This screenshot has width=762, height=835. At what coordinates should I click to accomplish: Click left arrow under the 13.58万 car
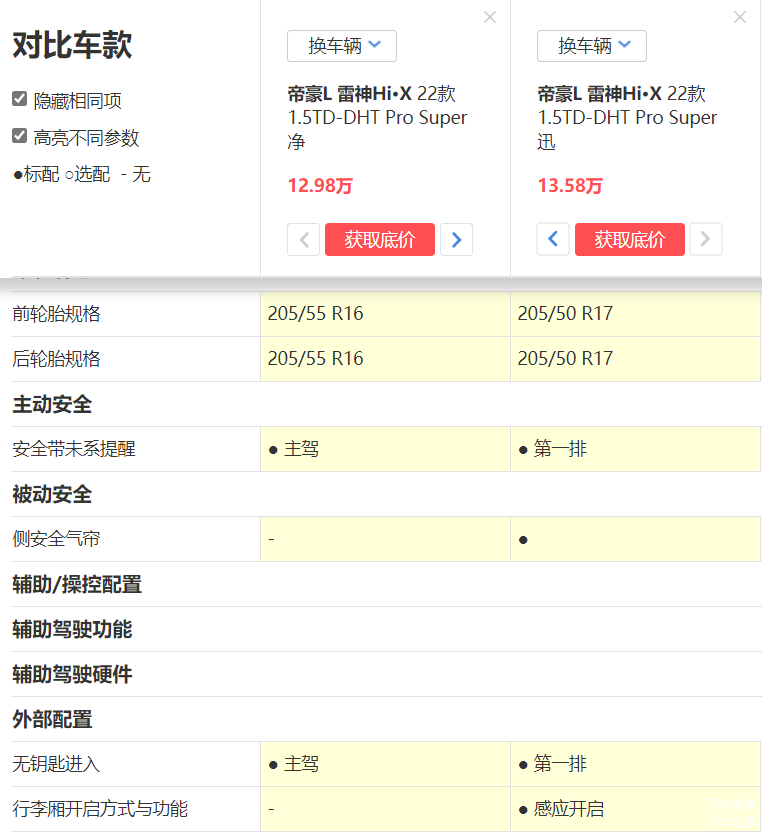[553, 240]
